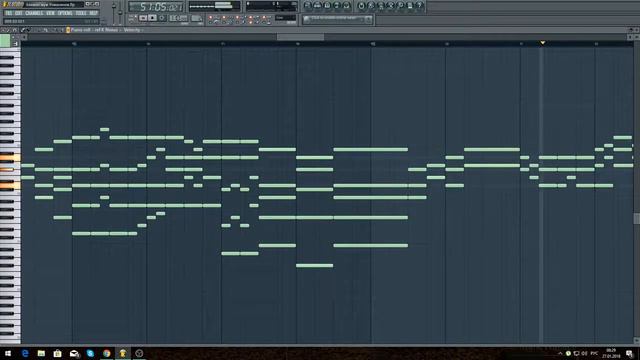The image size is (640, 360).
Task: Click the Record transport button
Action: point(162,18)
